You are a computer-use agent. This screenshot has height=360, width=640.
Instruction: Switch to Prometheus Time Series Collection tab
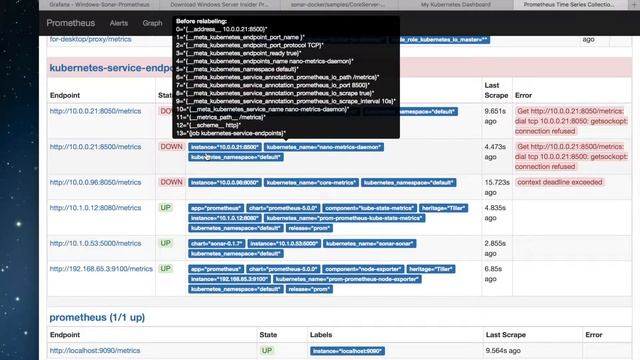[569, 4]
